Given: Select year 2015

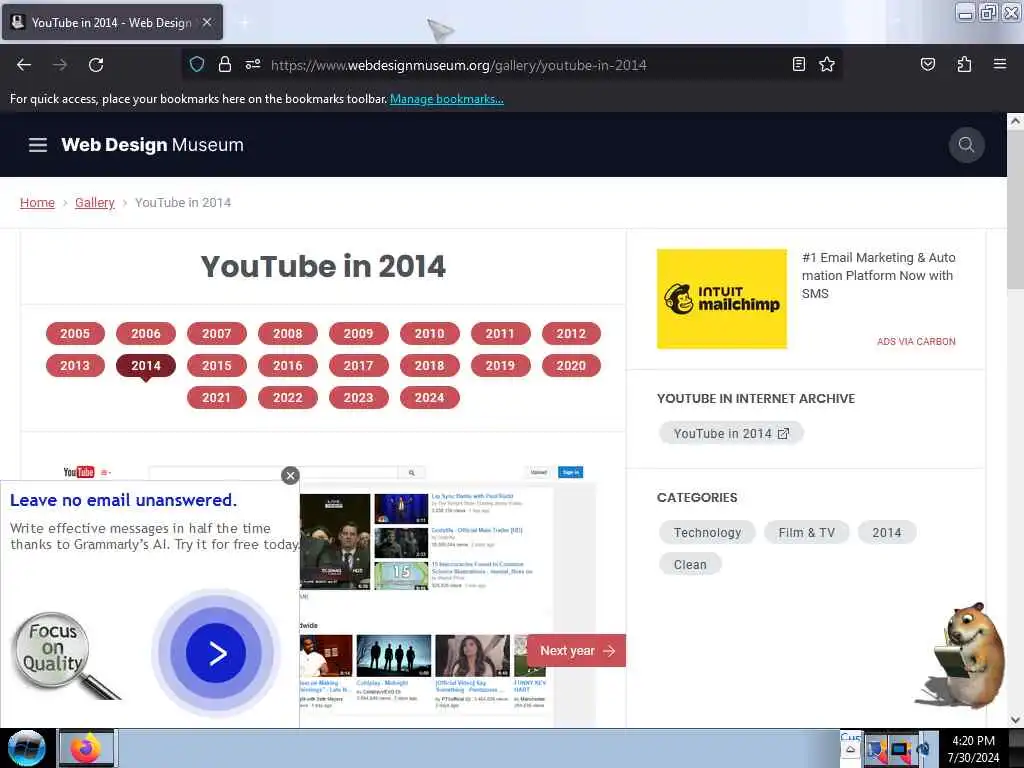Looking at the screenshot, I should pos(217,366).
